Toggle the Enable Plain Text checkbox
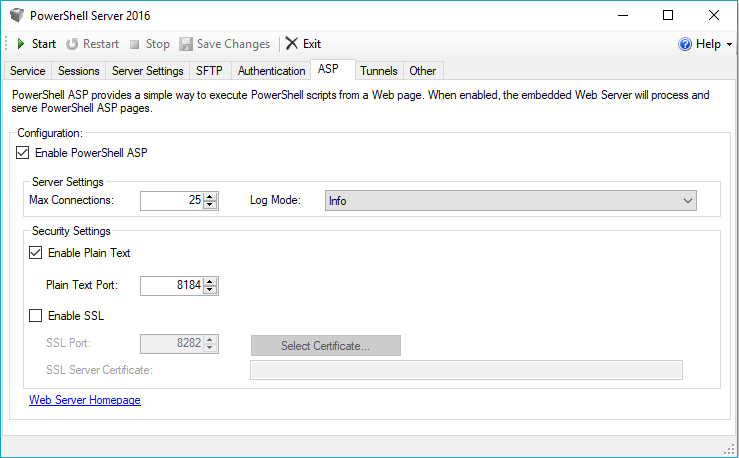 [35, 253]
